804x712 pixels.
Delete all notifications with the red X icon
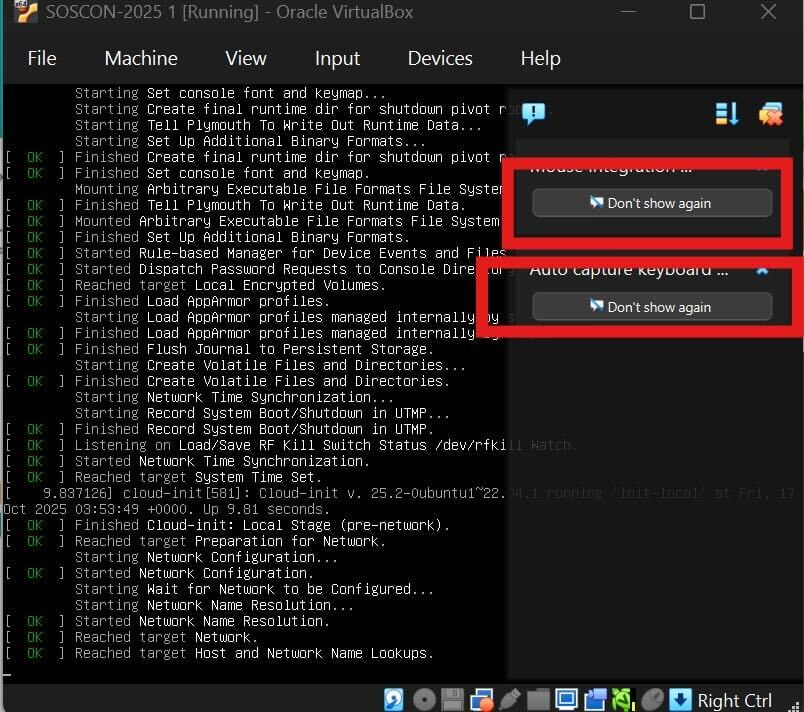pyautogui.click(x=770, y=114)
